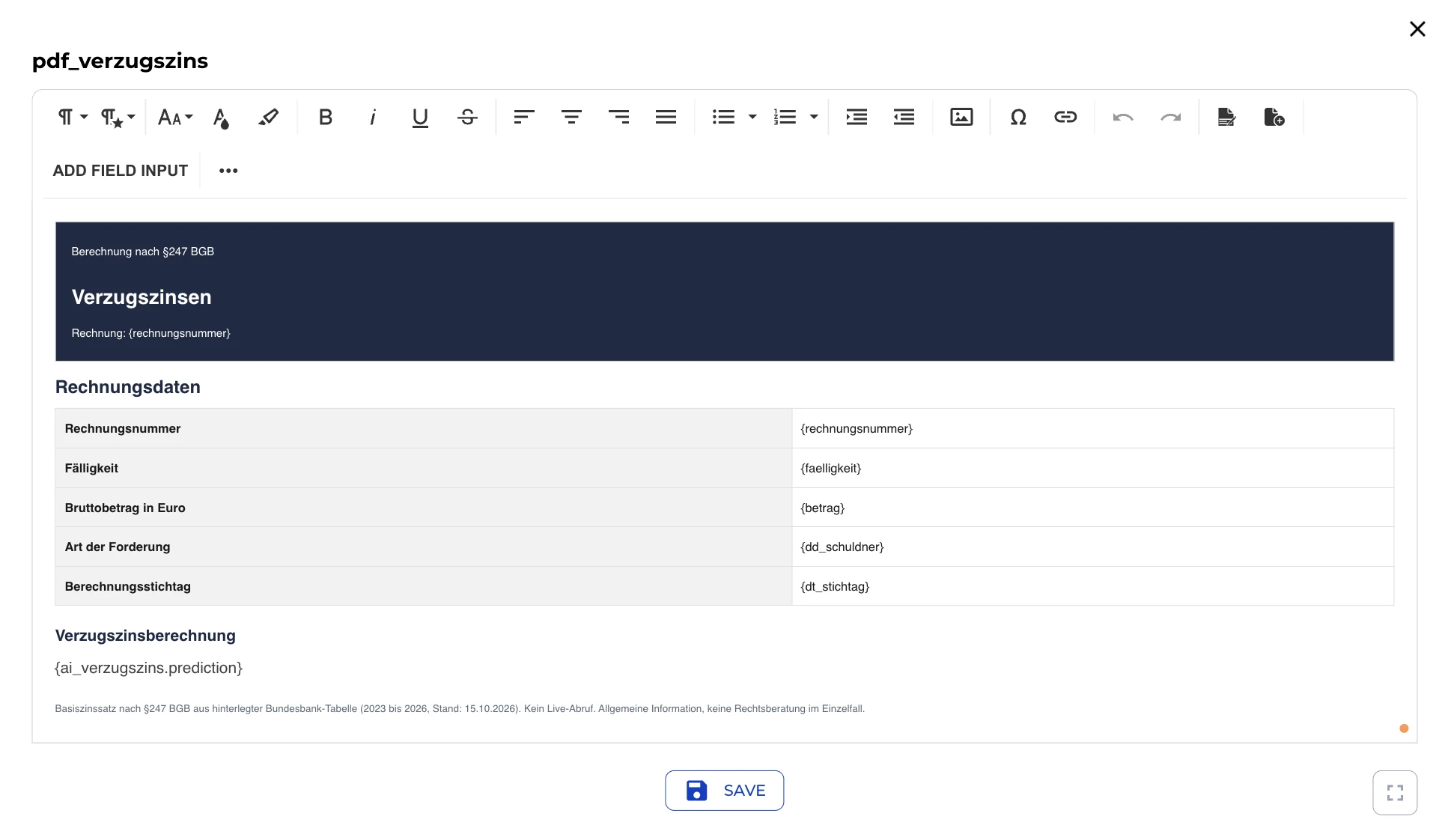Insert an image

pos(961,117)
